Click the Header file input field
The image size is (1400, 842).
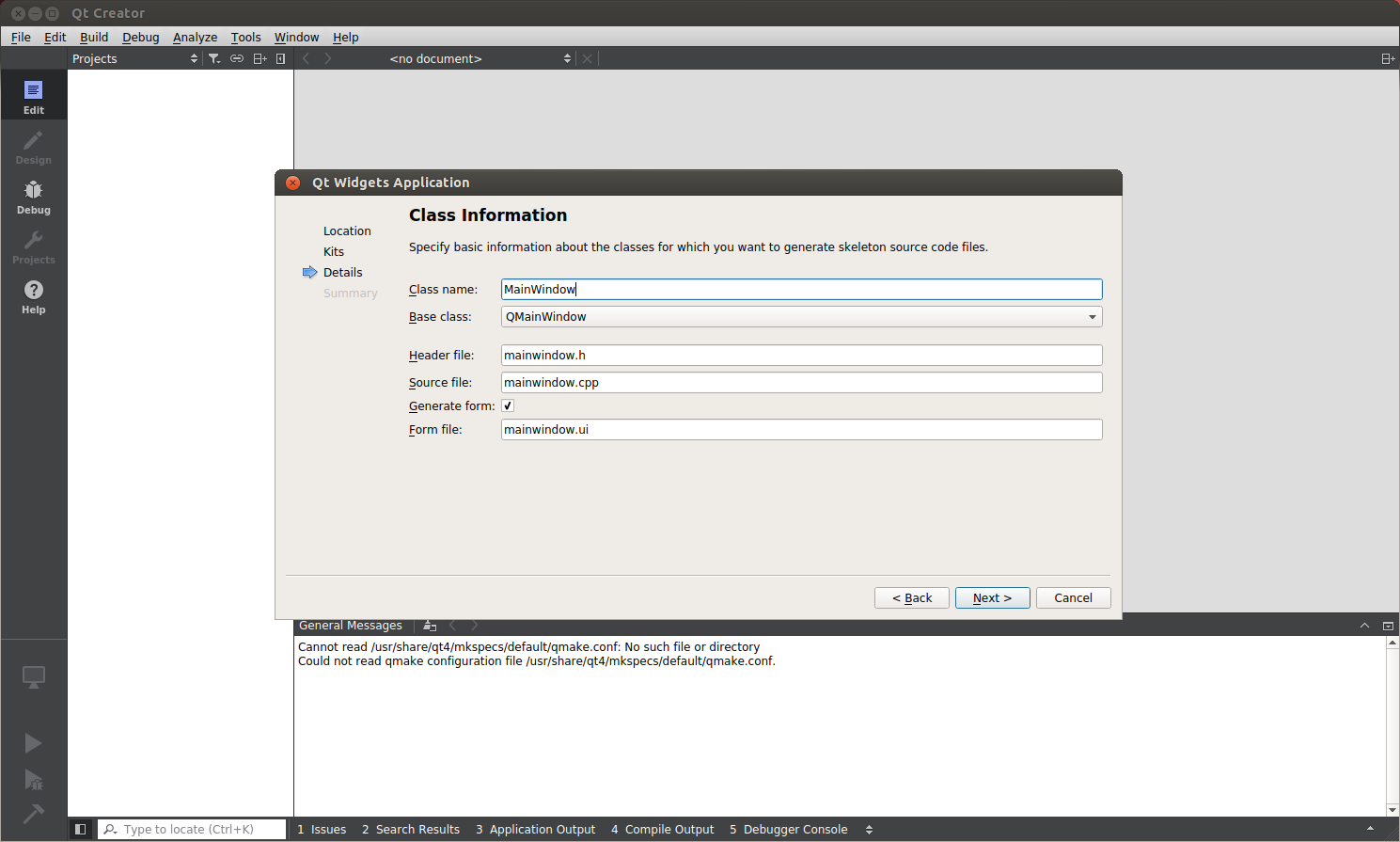[x=801, y=355]
